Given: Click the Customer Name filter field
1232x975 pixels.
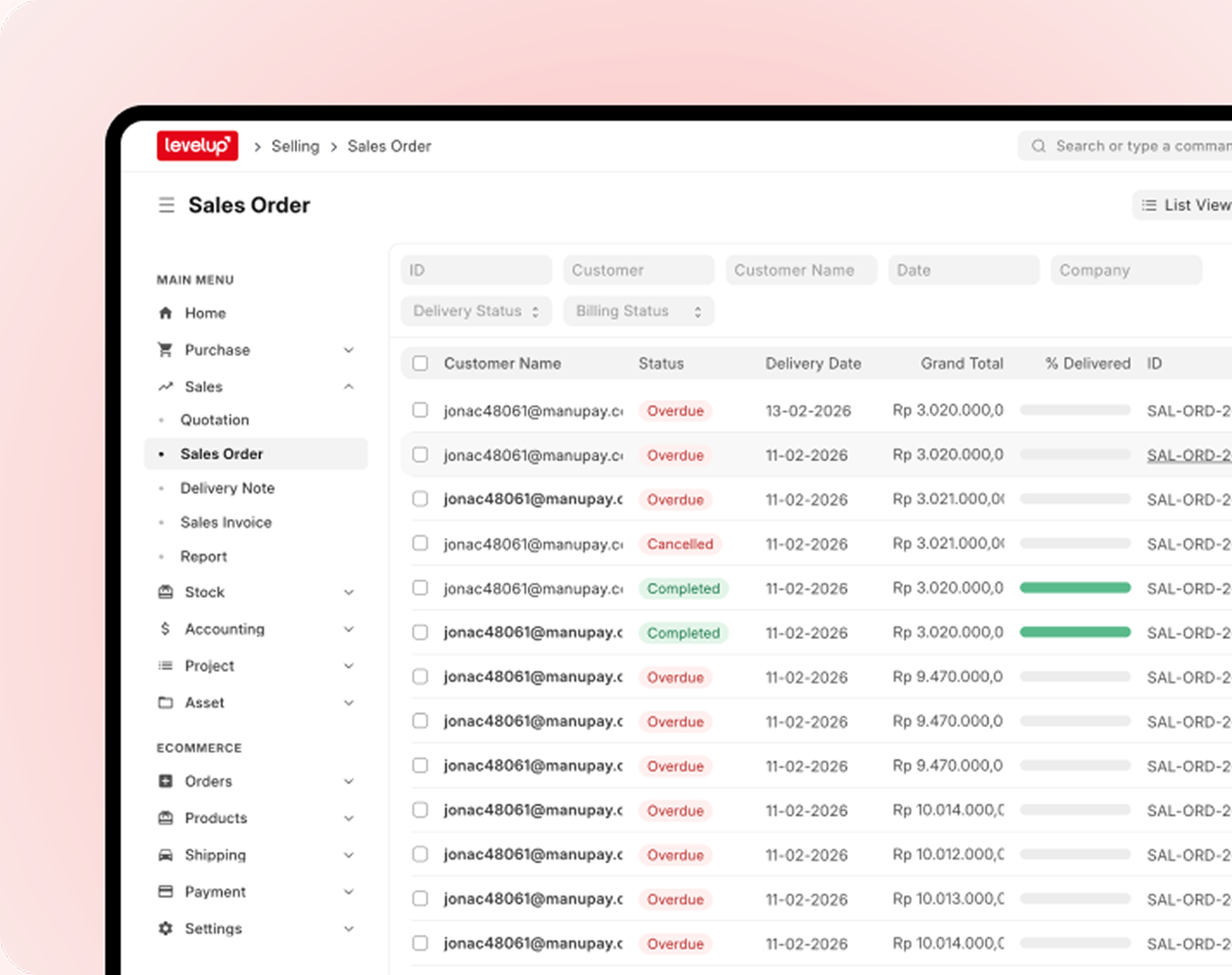Looking at the screenshot, I should tap(801, 270).
